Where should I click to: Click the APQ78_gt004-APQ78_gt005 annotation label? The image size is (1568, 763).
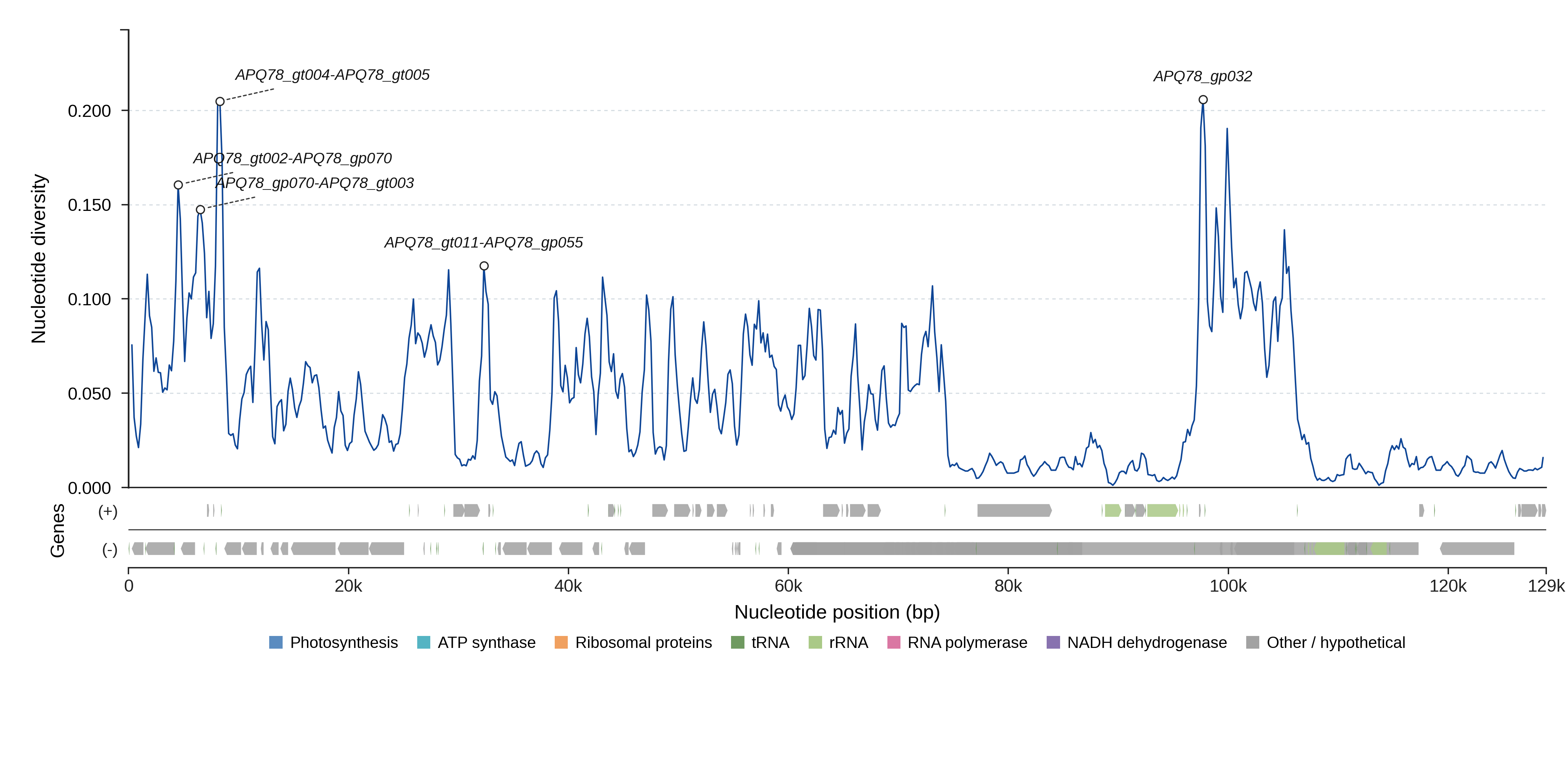click(x=332, y=75)
